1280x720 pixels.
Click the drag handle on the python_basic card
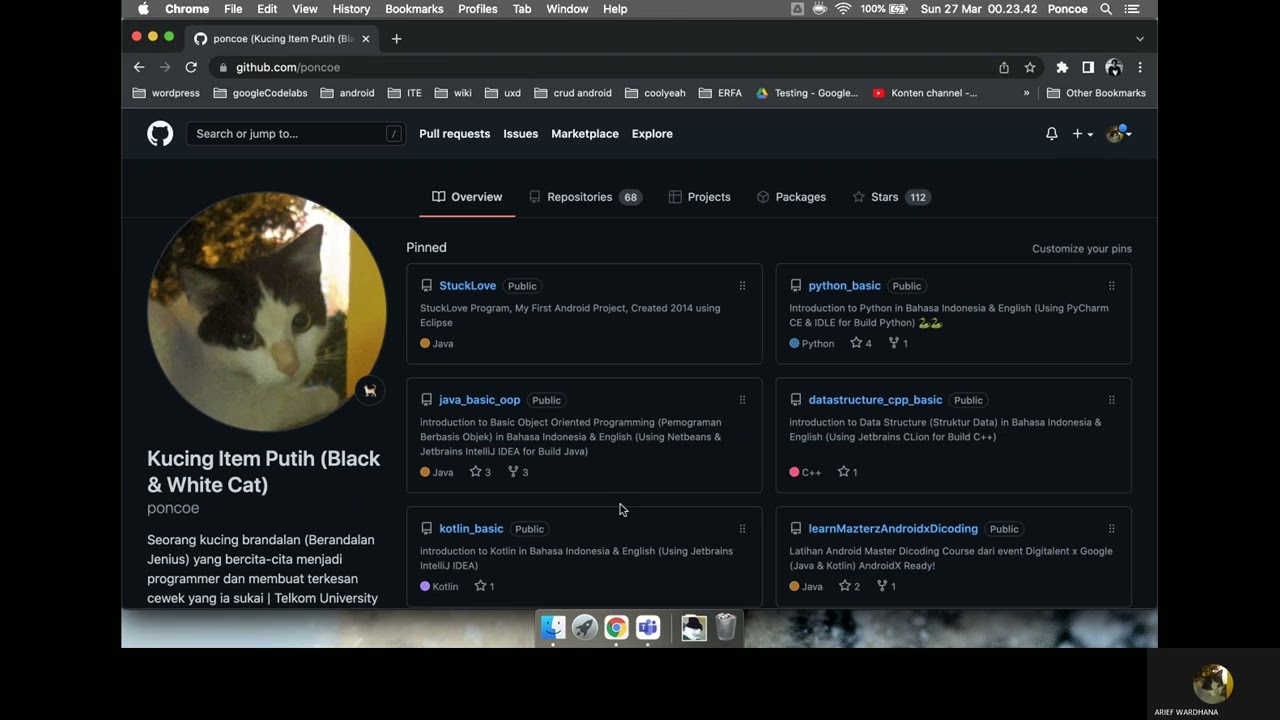point(1111,286)
